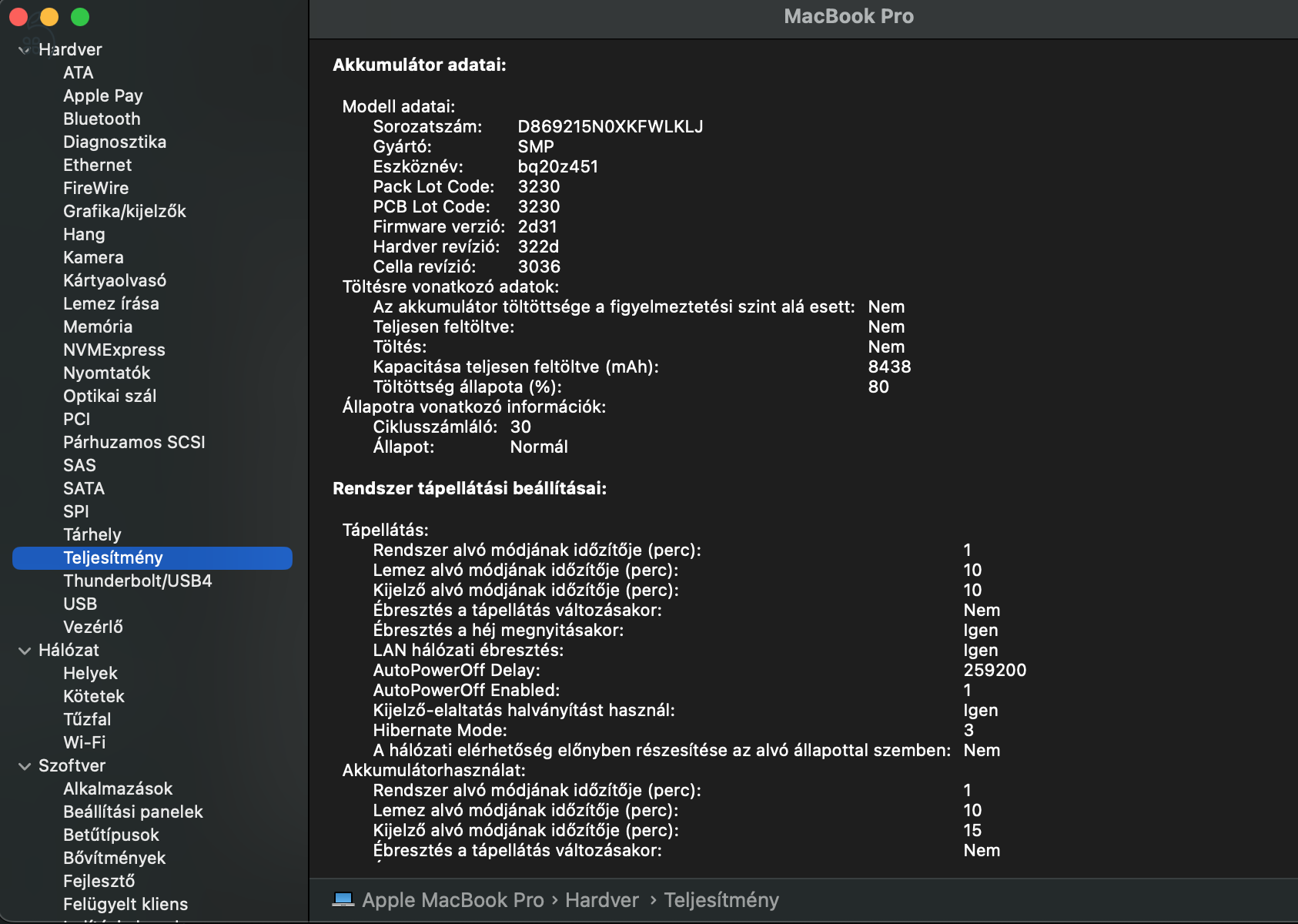Choose Ethernet in the sidebar
The image size is (1298, 924).
tap(97, 165)
